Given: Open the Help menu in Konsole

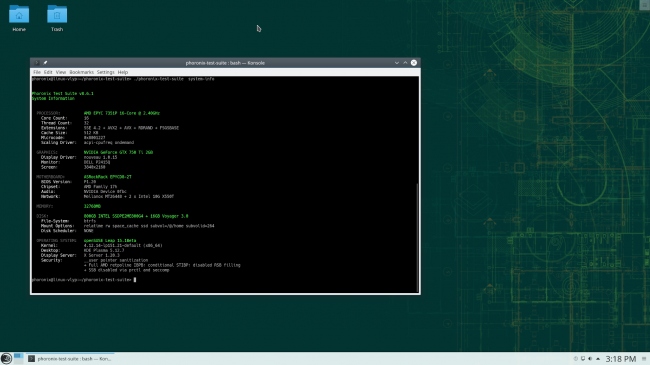Looking at the screenshot, I should pos(123,72).
